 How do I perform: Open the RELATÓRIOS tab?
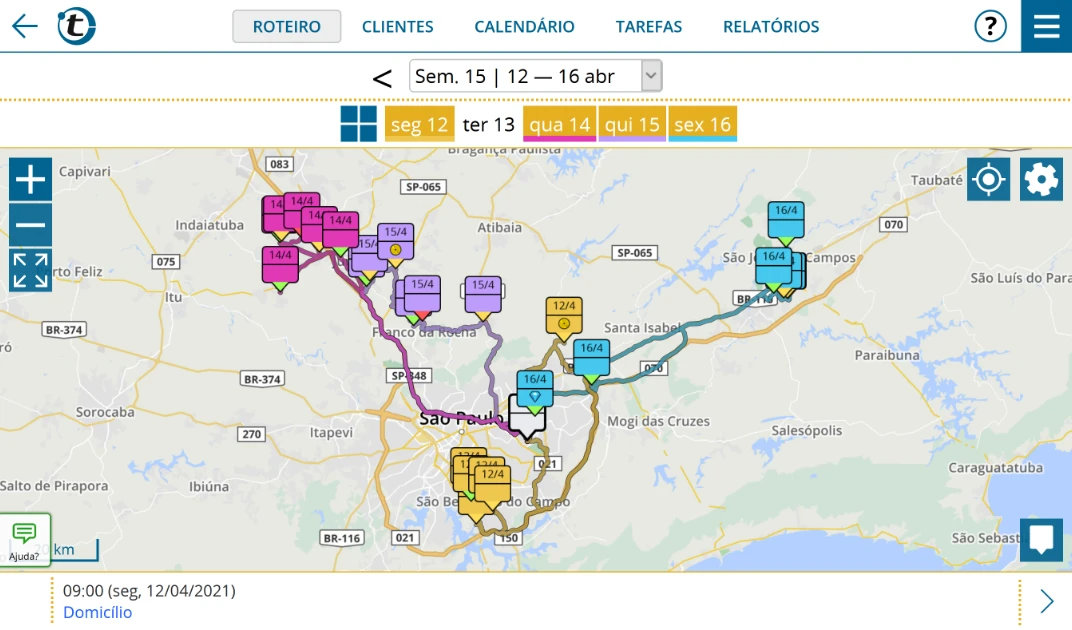(x=770, y=27)
